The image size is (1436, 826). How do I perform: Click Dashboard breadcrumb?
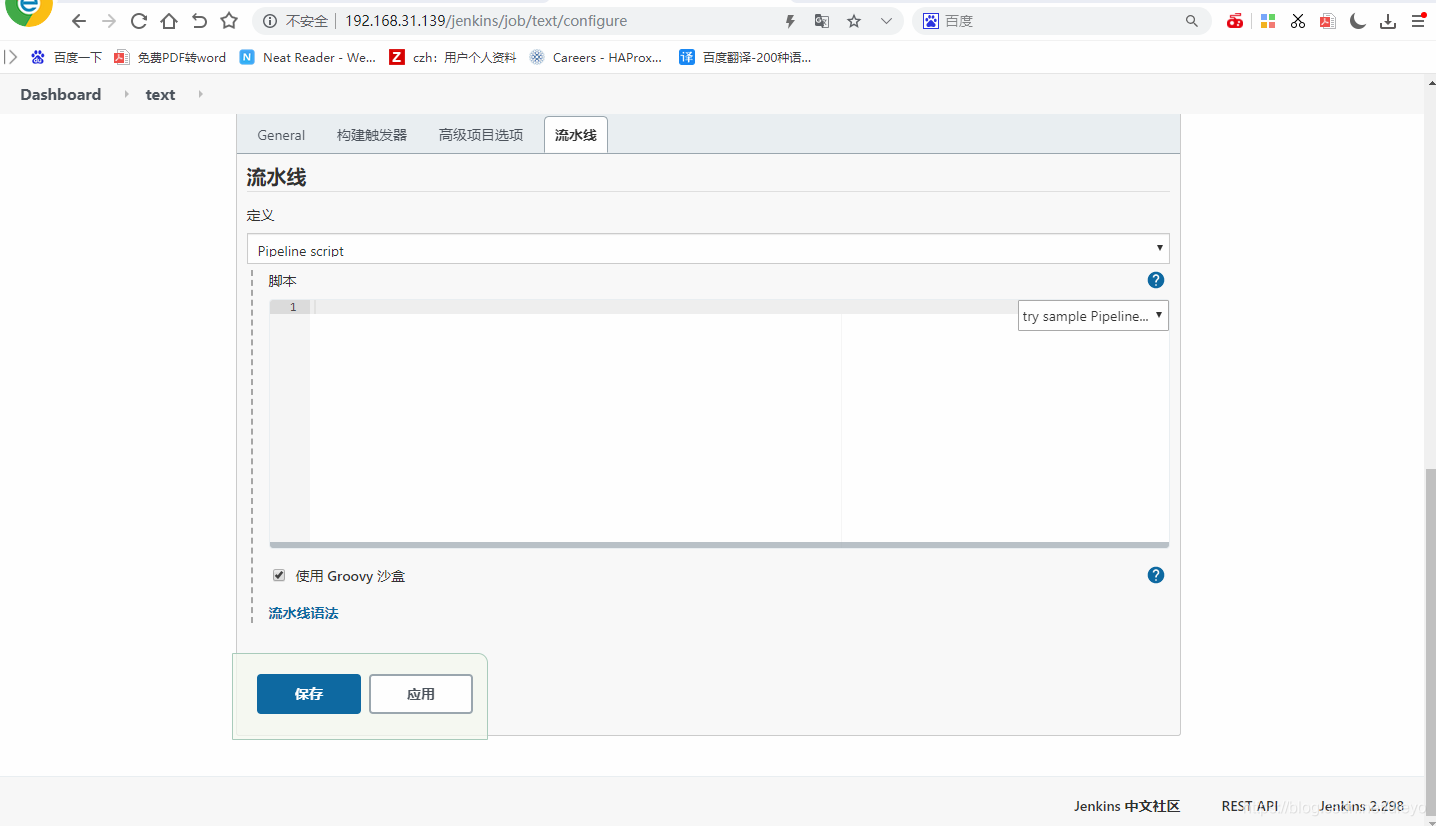pyautogui.click(x=60, y=94)
